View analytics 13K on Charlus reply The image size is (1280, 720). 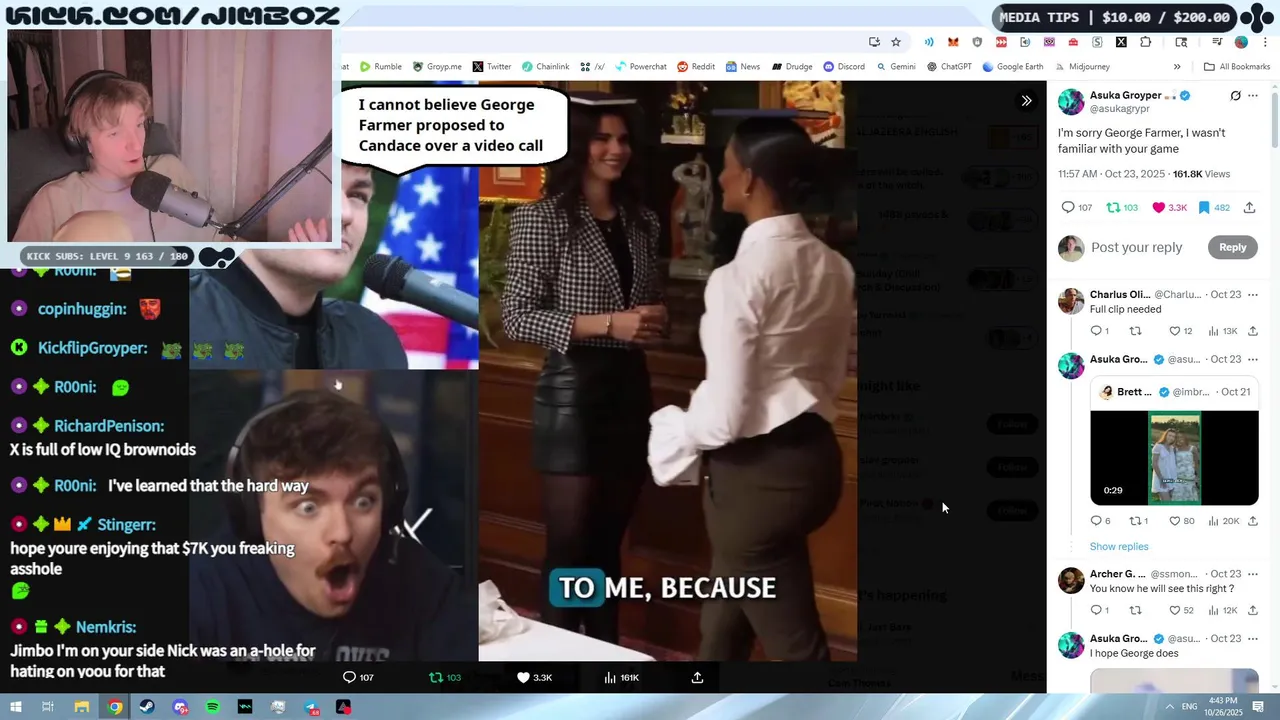pos(1223,331)
